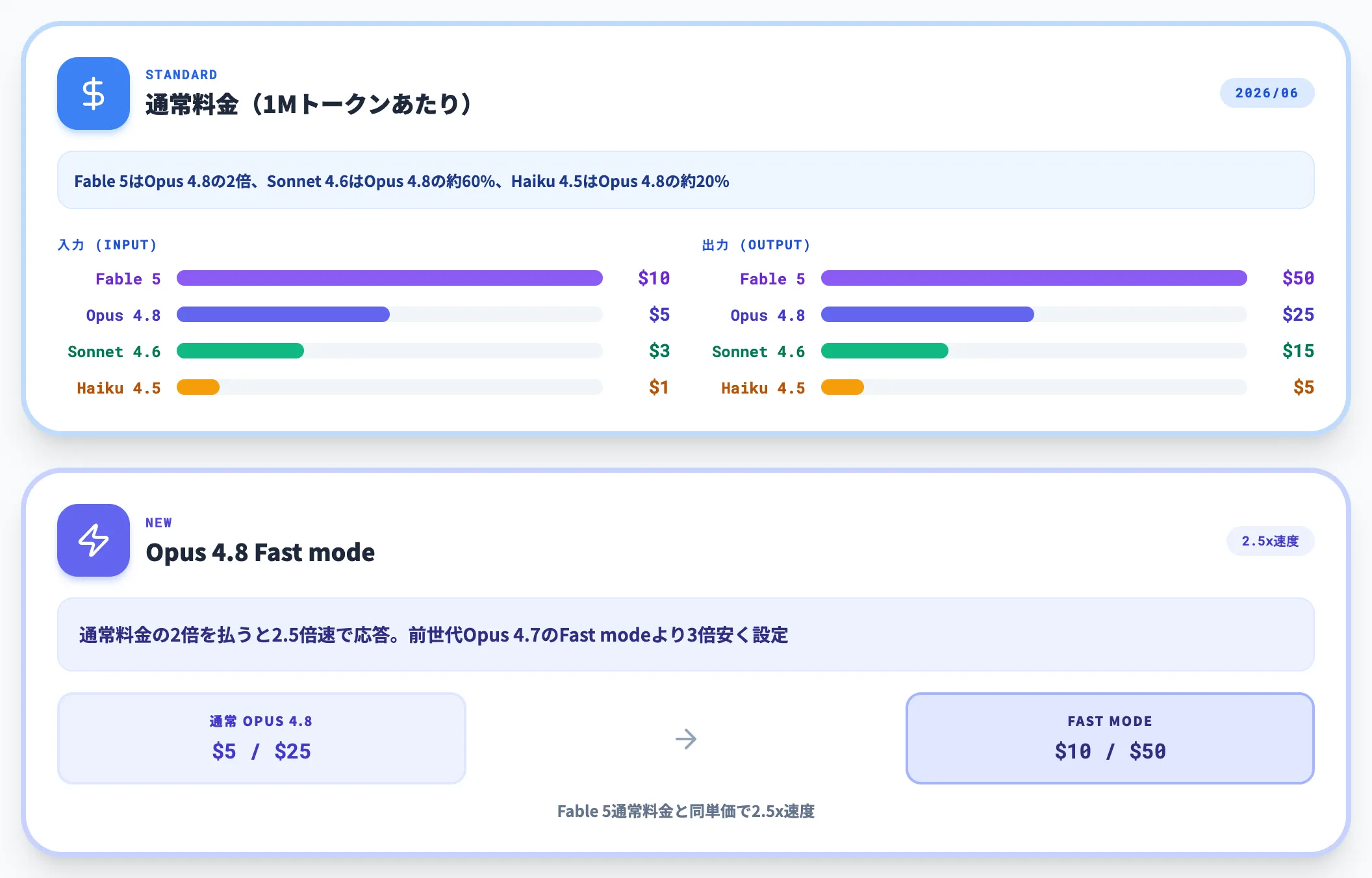Screen dimensions: 1372x878
Task: Click the Haiku 4.5 label under OUTPUT
Action: coord(763,388)
